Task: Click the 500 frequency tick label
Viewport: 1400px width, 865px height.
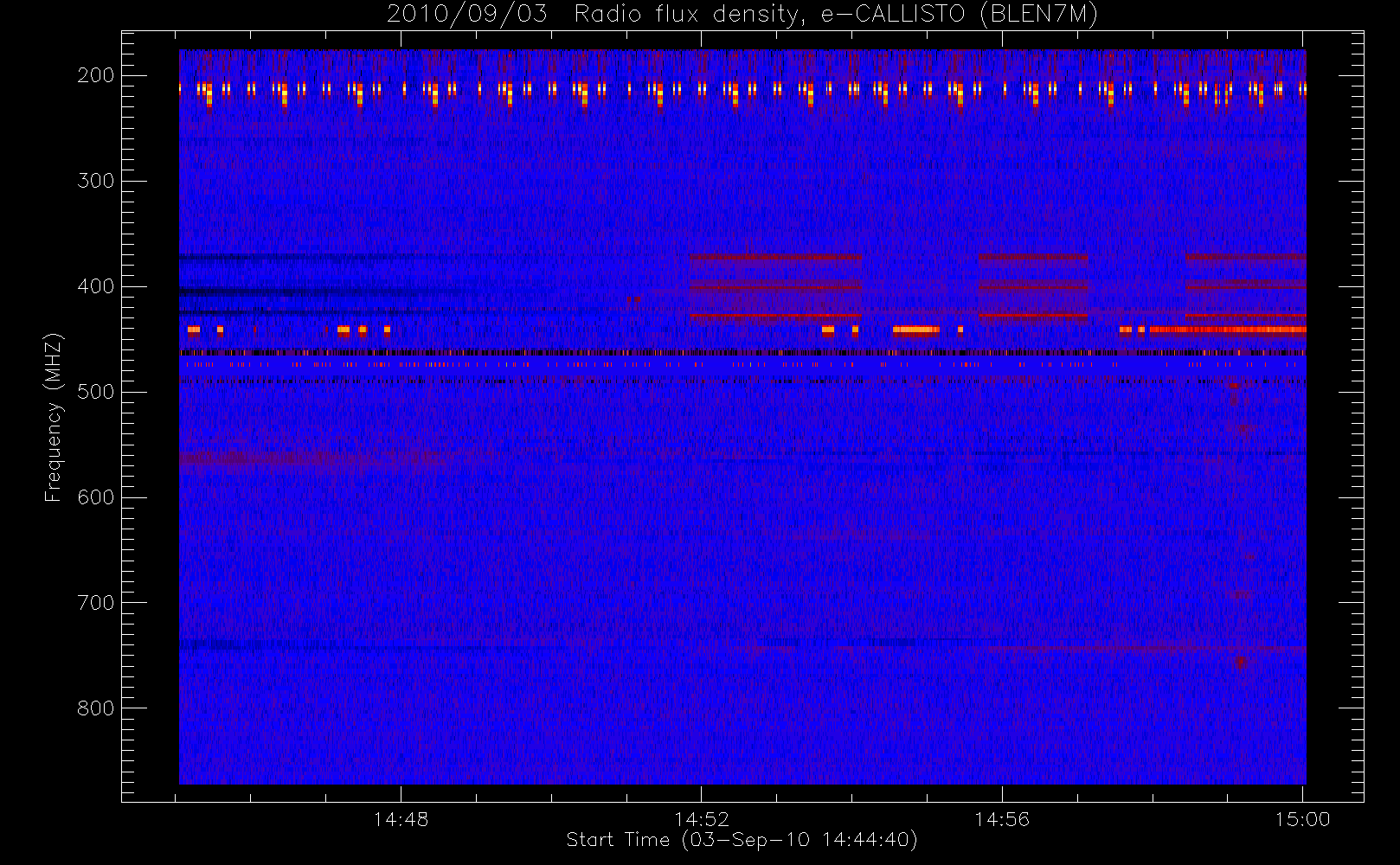Action: click(96, 392)
